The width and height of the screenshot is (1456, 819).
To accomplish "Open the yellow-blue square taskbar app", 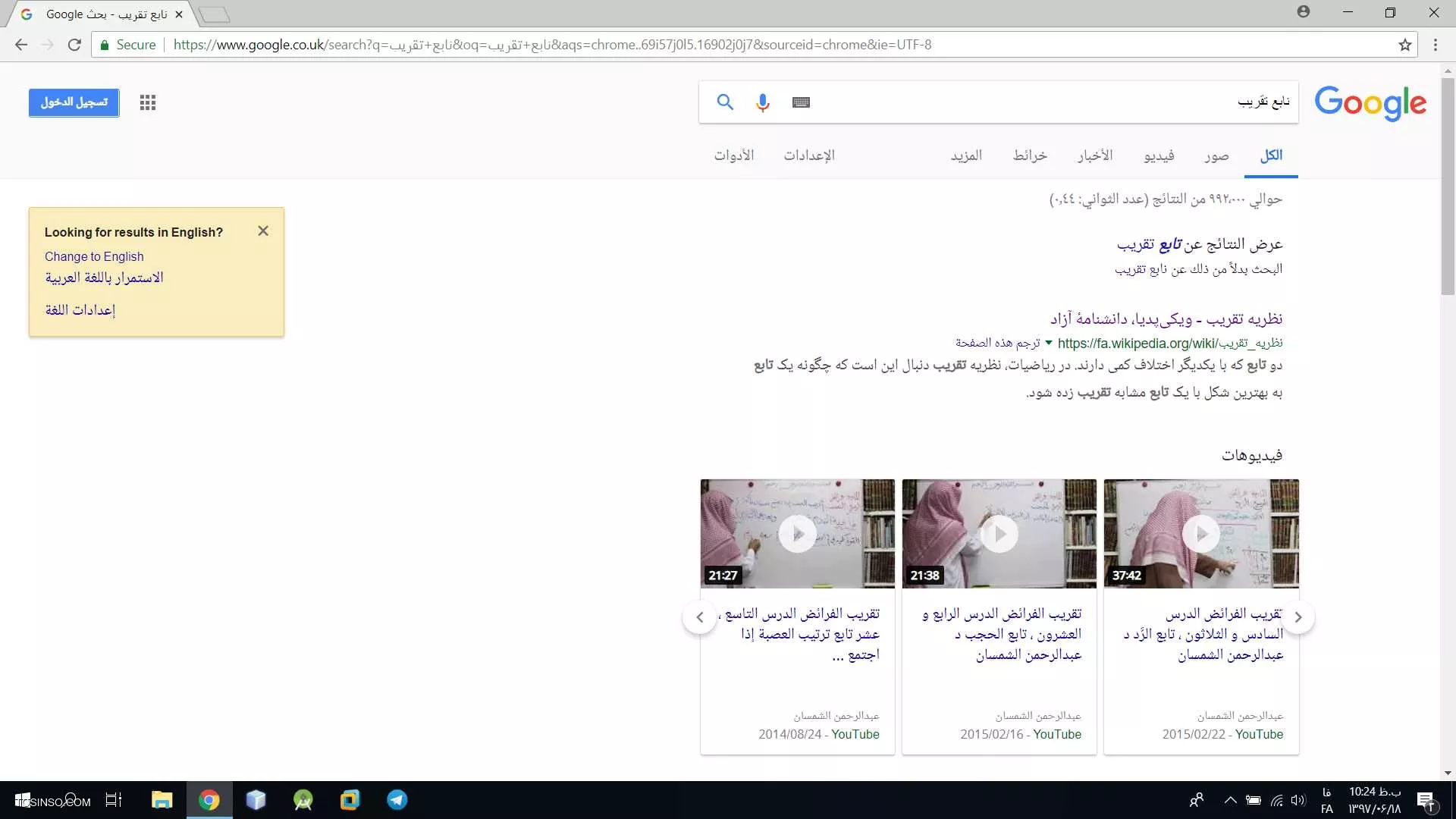I will pos(350,800).
